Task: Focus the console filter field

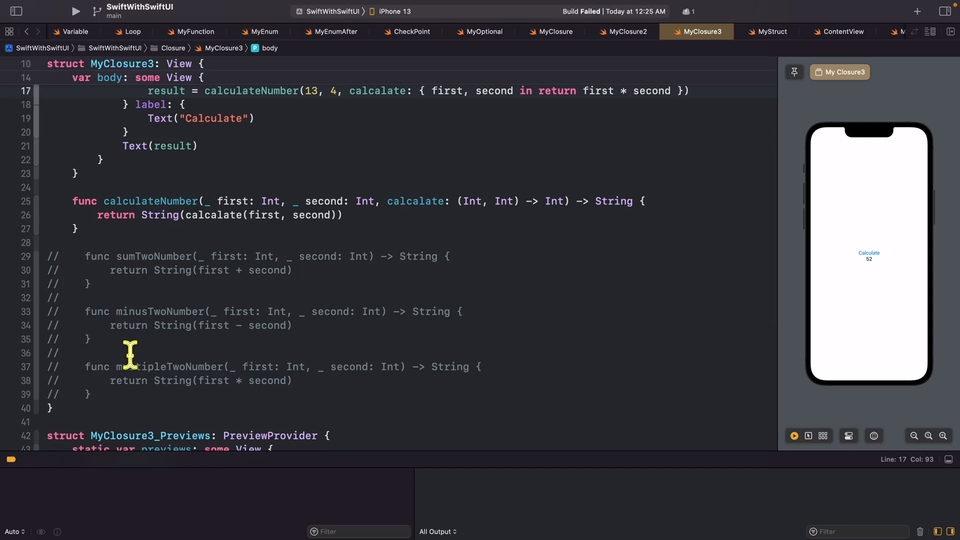Action: pos(858,531)
